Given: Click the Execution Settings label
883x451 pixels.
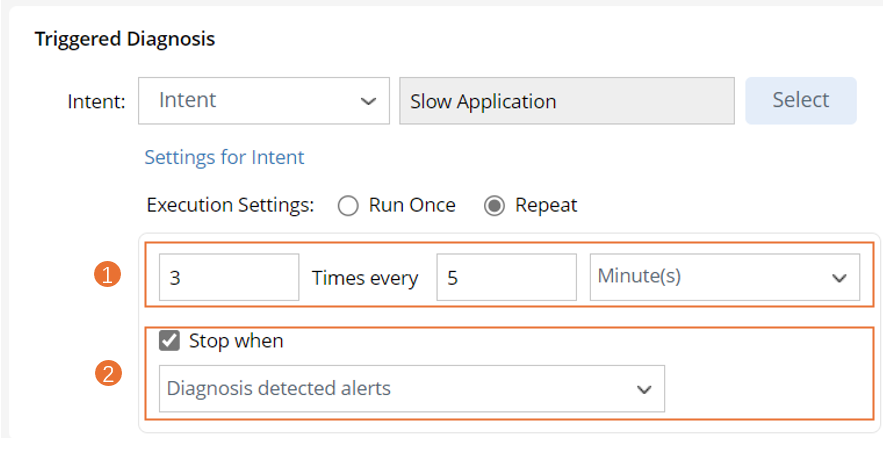Looking at the screenshot, I should [230, 205].
